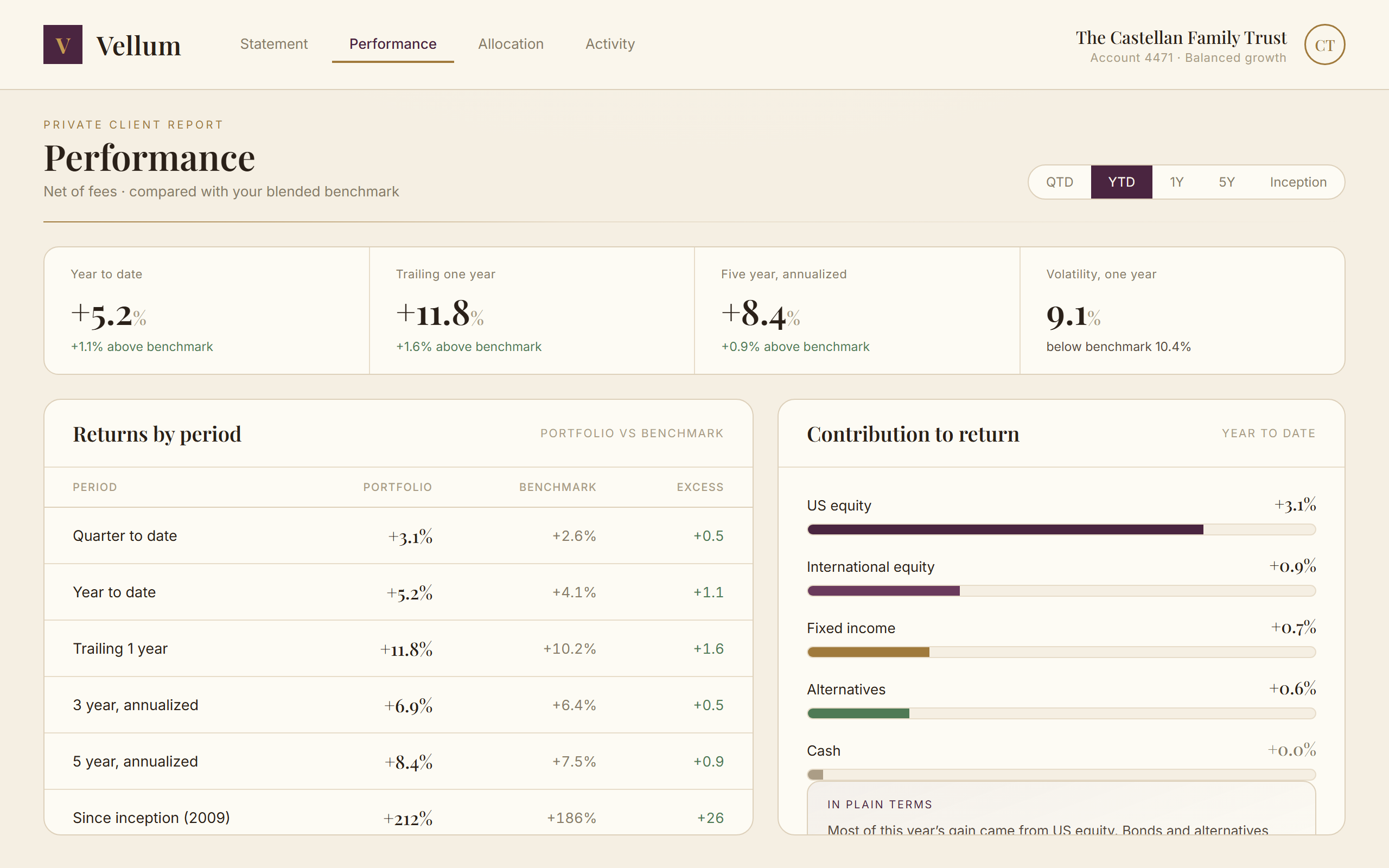Screen dimensions: 1389x868
Task: Click the active YTD period button
Action: coord(1122,182)
